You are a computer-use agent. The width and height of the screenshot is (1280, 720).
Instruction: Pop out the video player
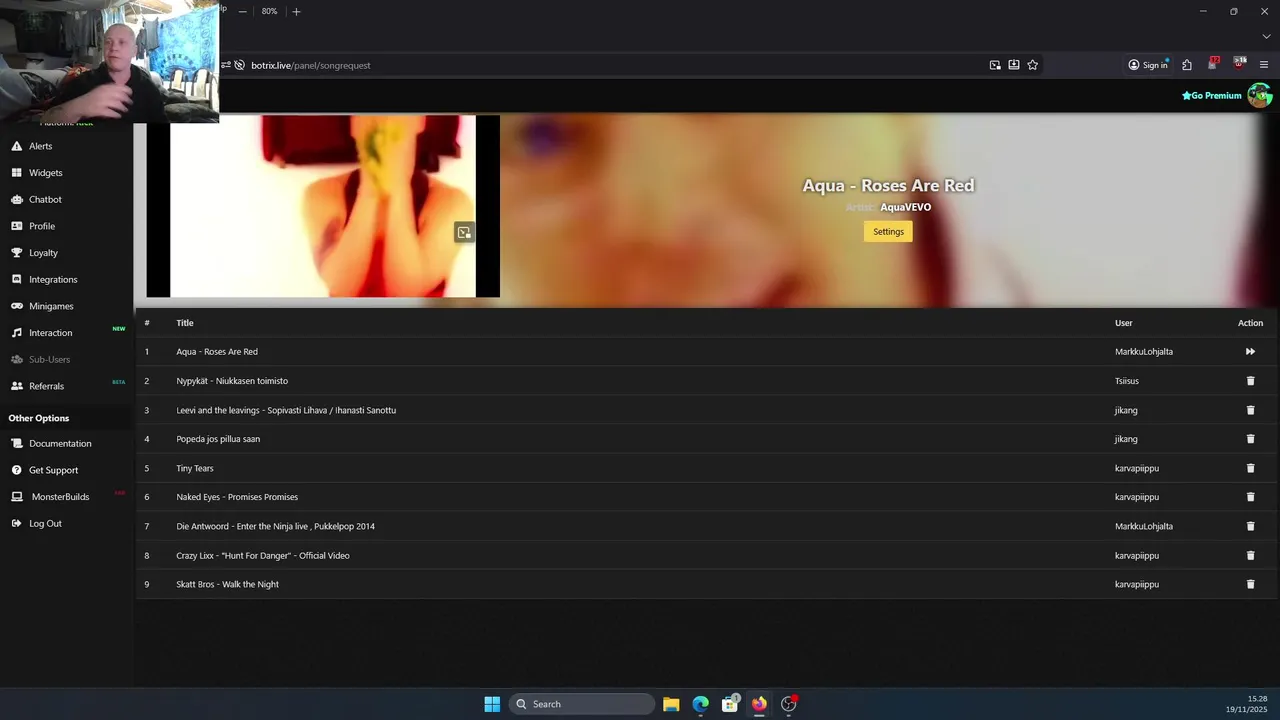pos(464,233)
